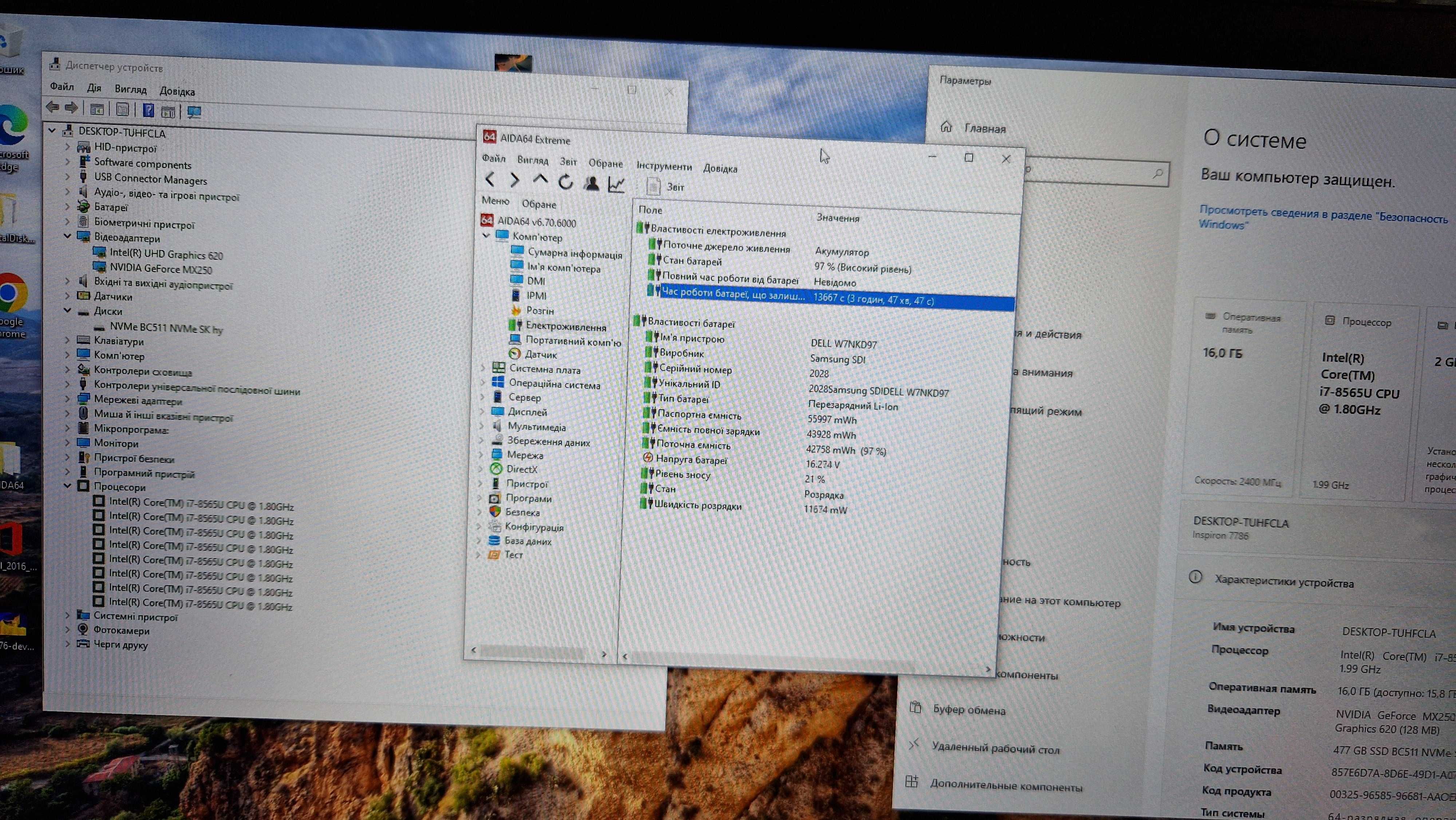
Task: Click Device Manager scan hardware monitor icon
Action: pos(194,112)
